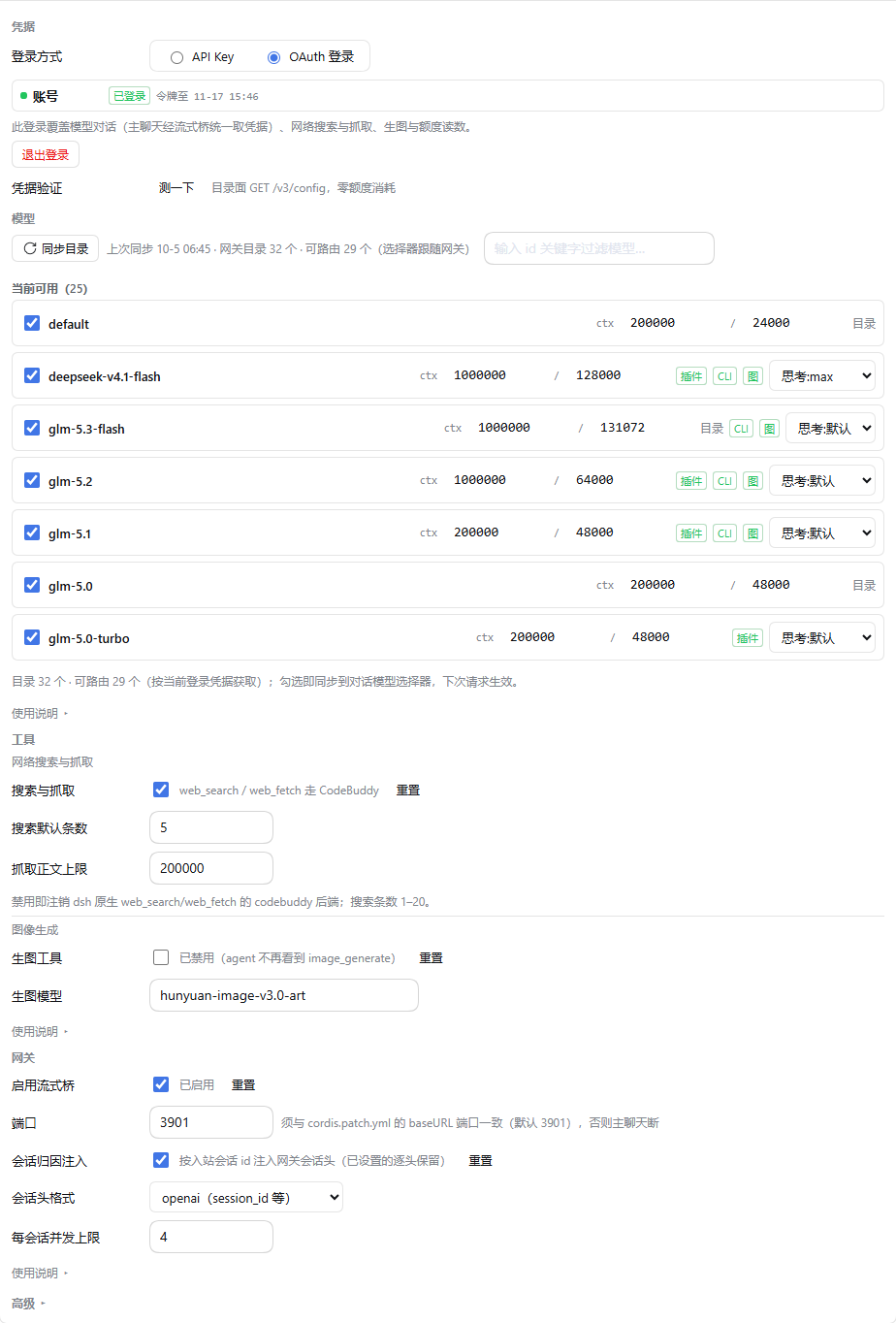
Task: Click 插件 badge on glm-5.1 row
Action: (691, 533)
